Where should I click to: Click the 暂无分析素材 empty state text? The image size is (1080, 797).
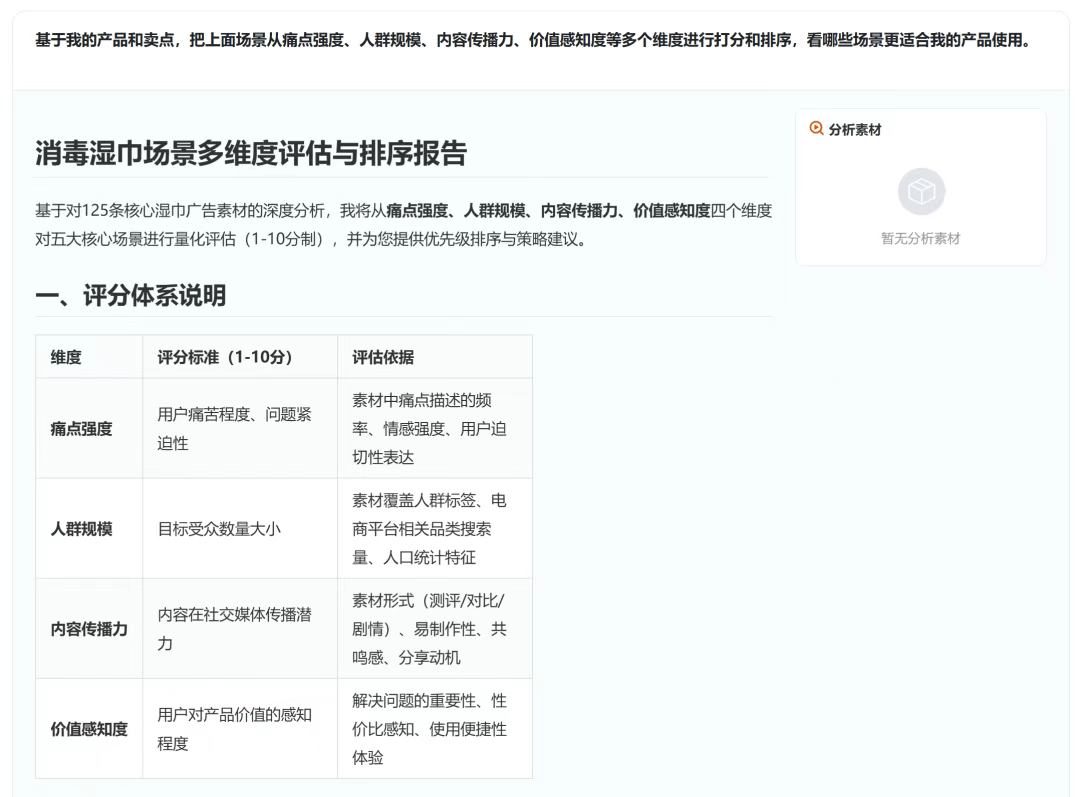pyautogui.click(x=920, y=239)
